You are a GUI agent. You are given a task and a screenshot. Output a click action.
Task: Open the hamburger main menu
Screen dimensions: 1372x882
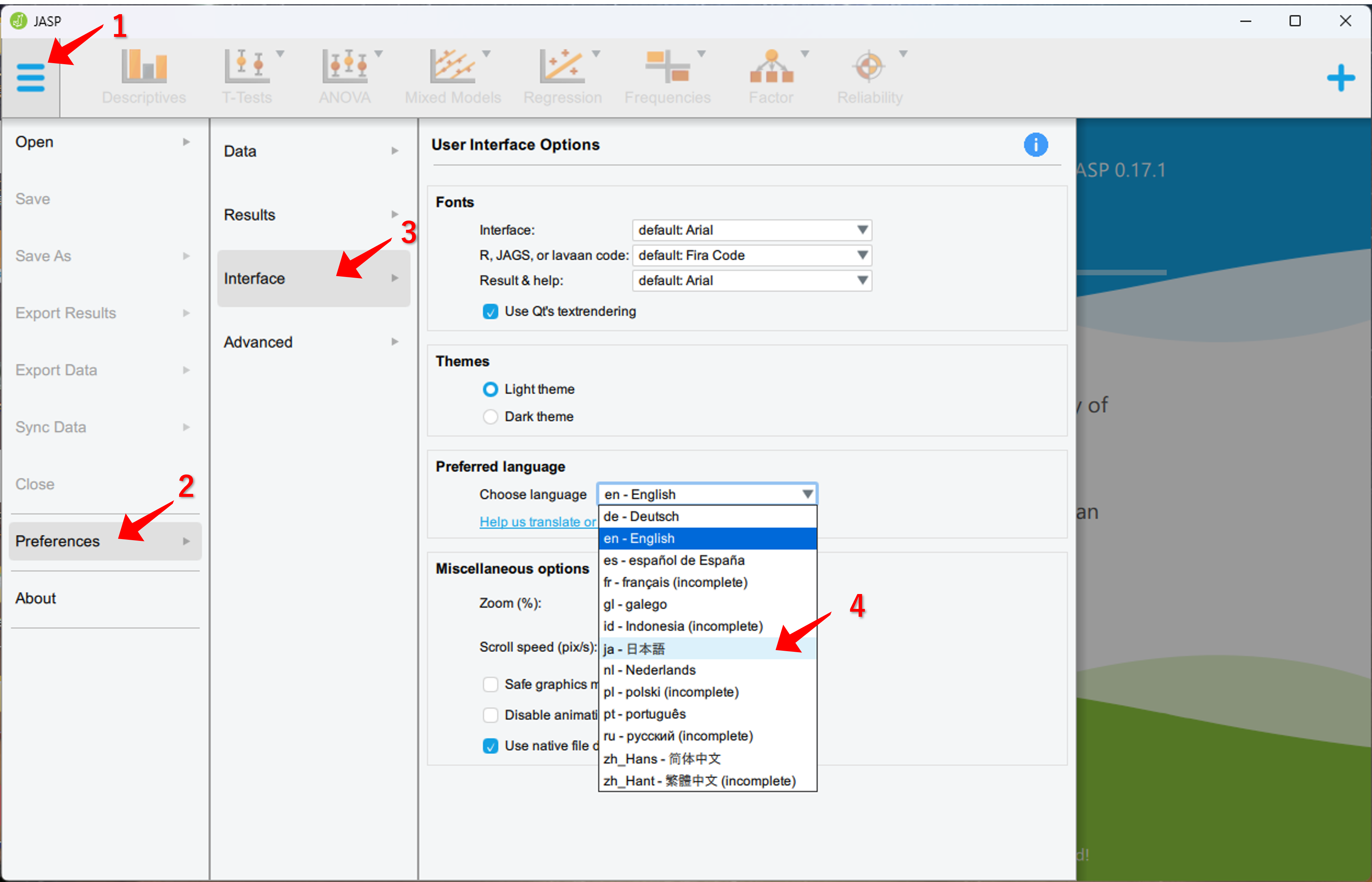pyautogui.click(x=31, y=78)
